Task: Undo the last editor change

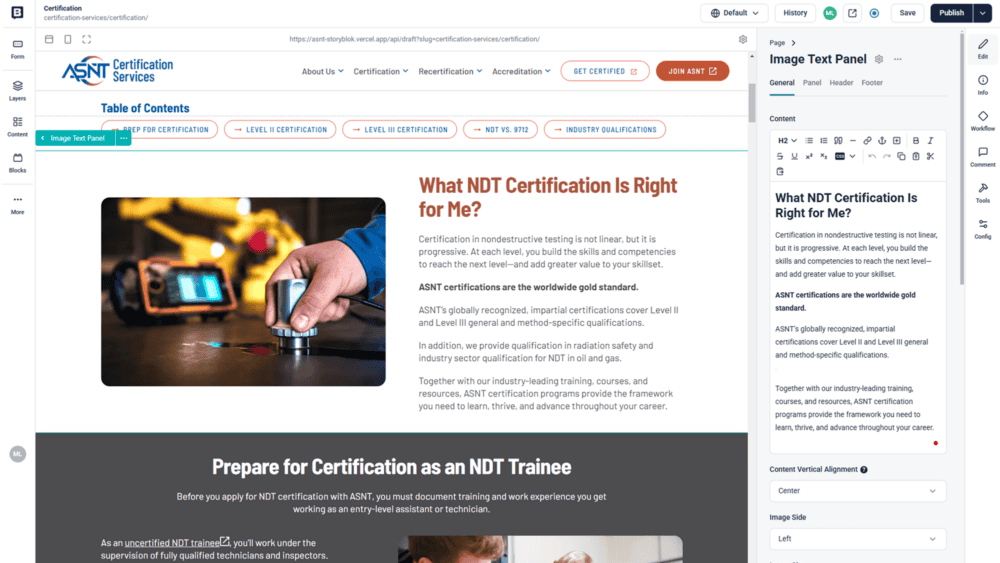Action: [x=872, y=156]
